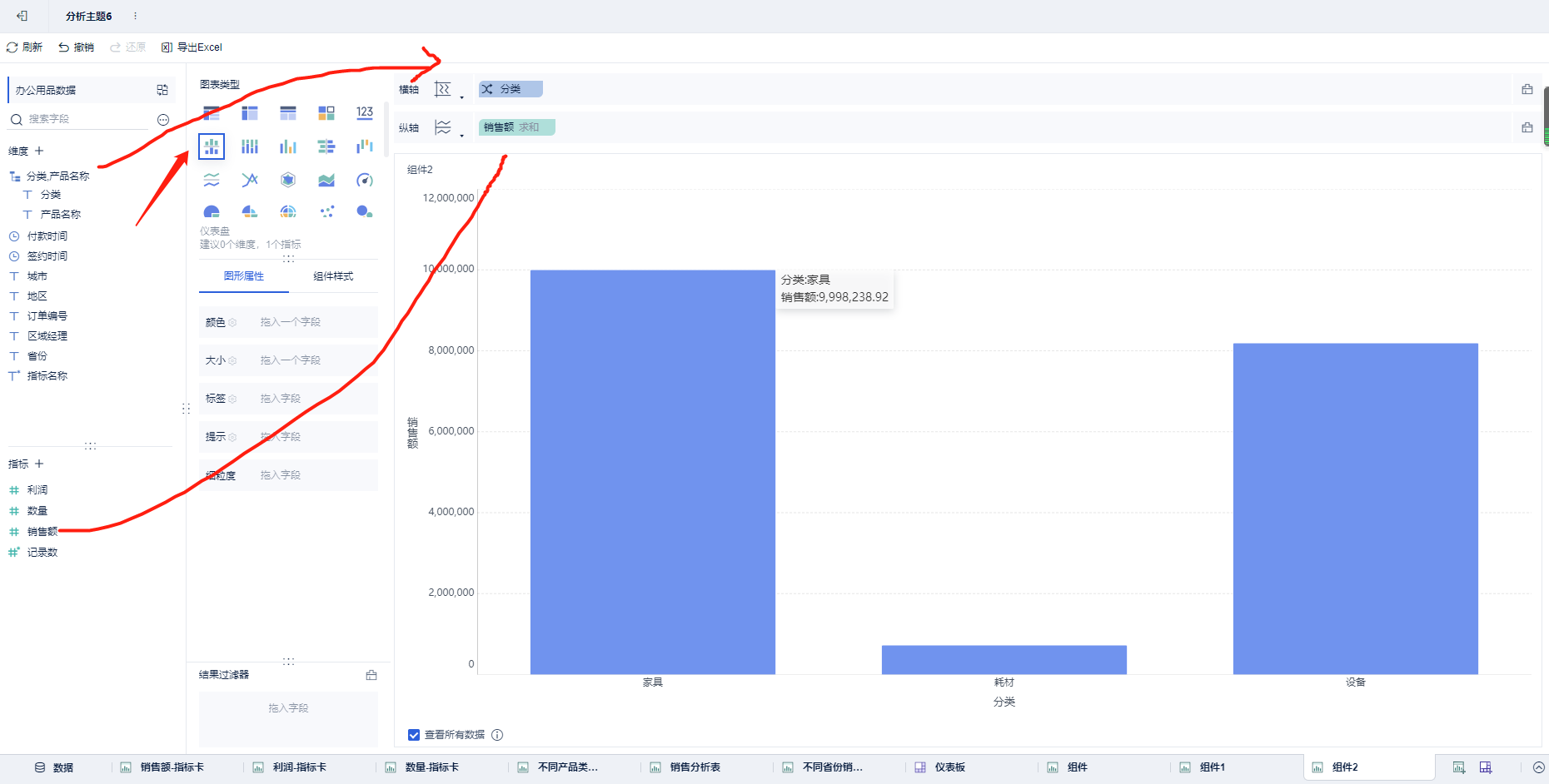Click the back icon beside 分析主题6

coord(22,16)
